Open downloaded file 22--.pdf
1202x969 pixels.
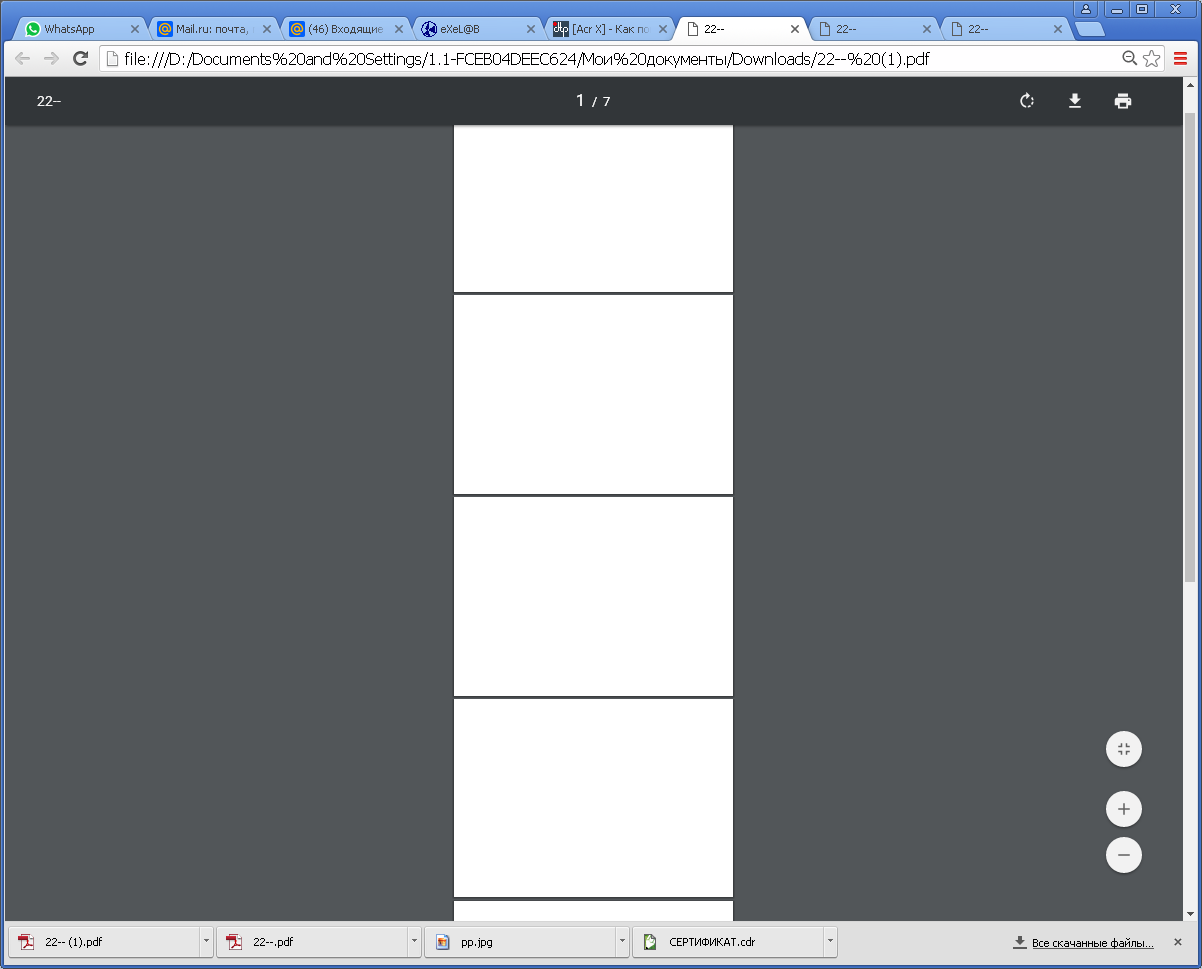point(312,942)
